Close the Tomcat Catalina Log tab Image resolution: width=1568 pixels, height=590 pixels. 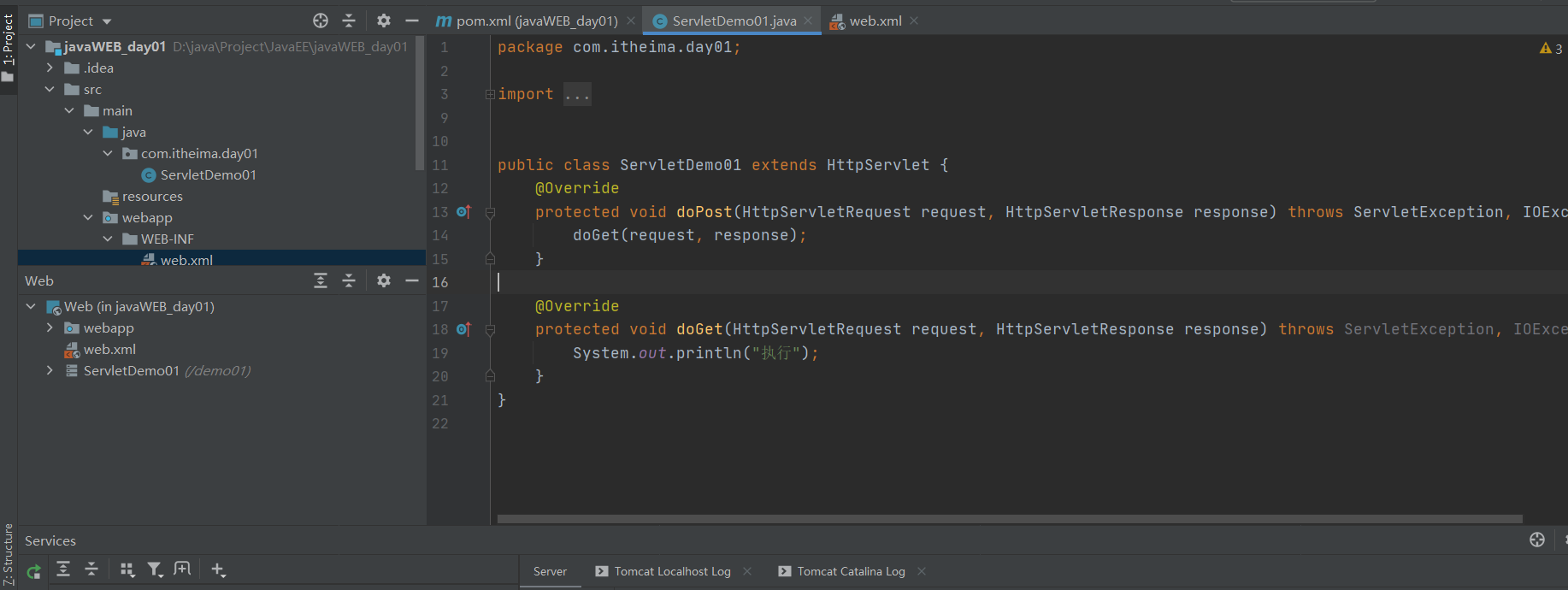(x=922, y=571)
